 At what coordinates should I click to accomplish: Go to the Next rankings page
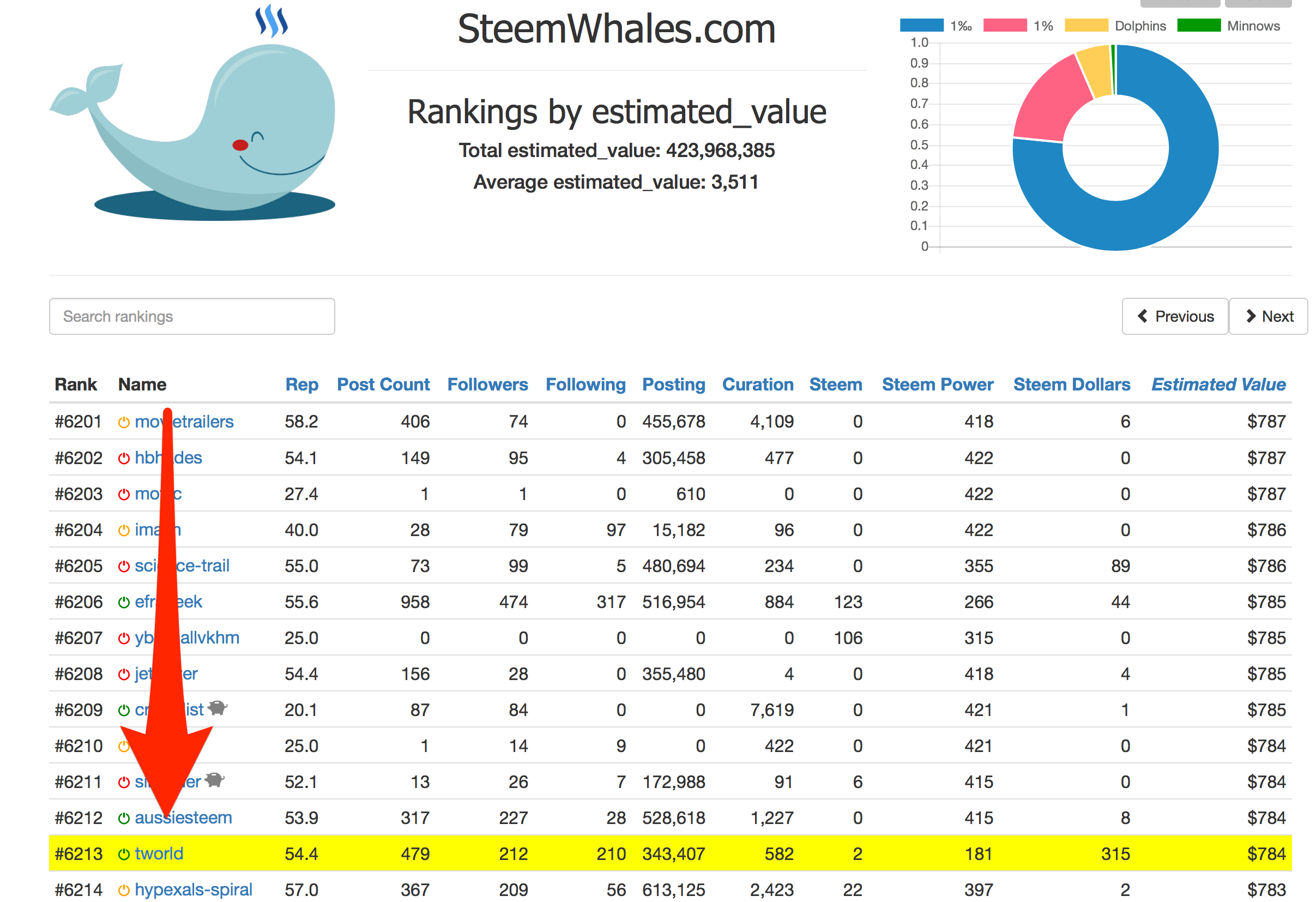point(1269,316)
